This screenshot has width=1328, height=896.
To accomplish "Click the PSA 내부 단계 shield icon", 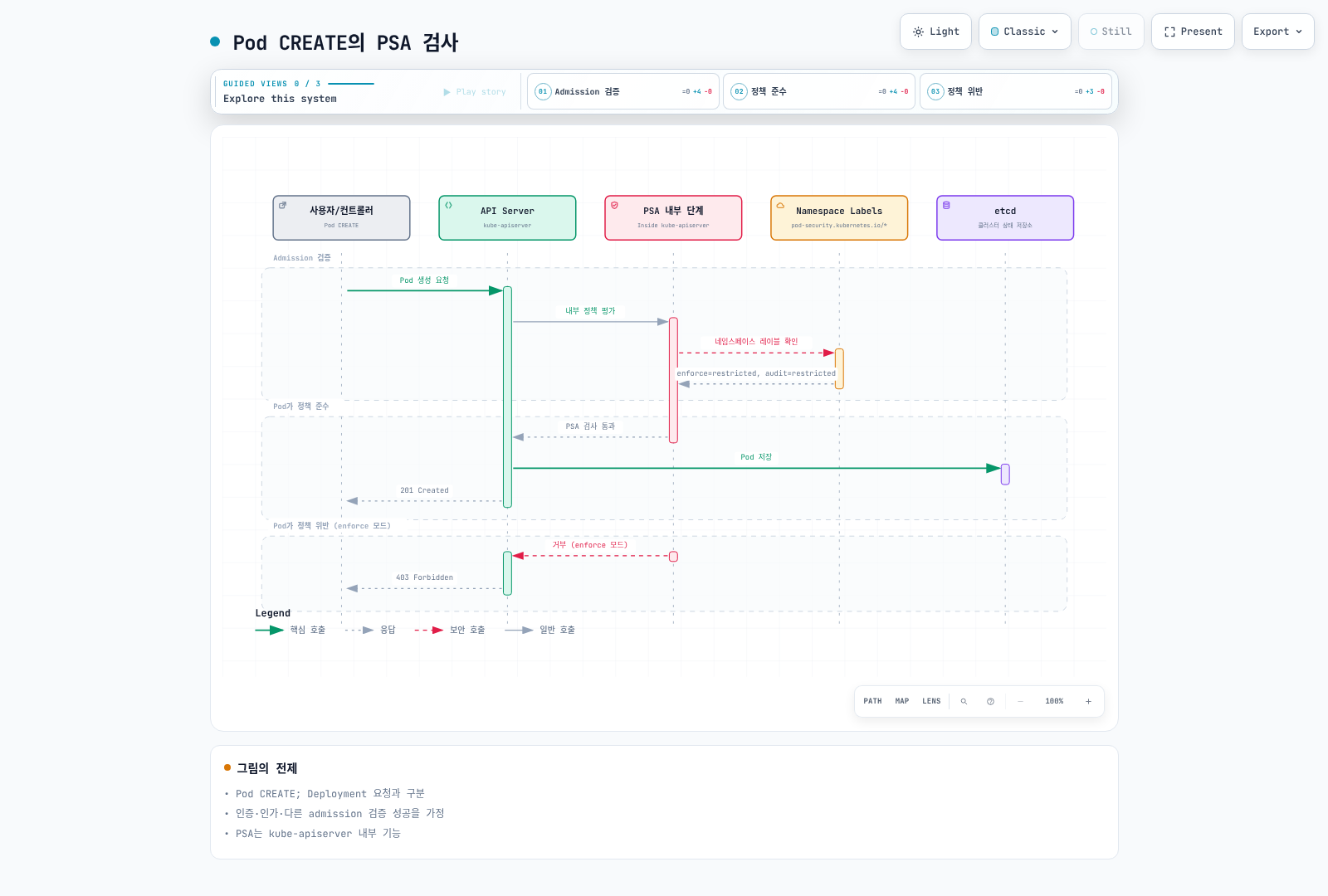I will [x=614, y=205].
